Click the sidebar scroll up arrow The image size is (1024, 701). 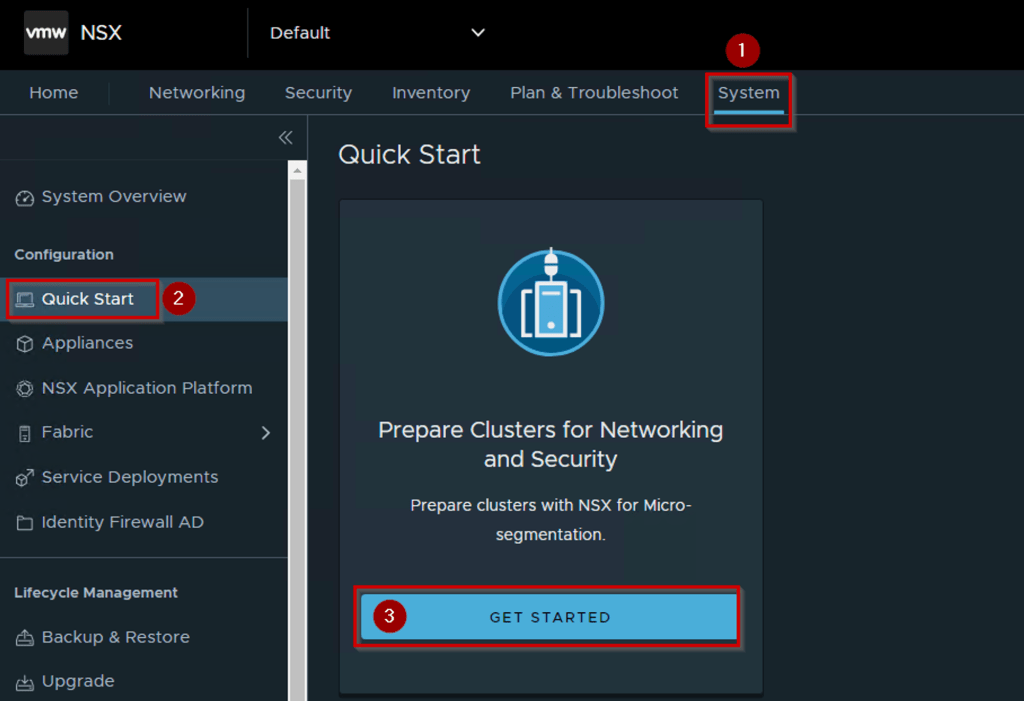(x=297, y=172)
